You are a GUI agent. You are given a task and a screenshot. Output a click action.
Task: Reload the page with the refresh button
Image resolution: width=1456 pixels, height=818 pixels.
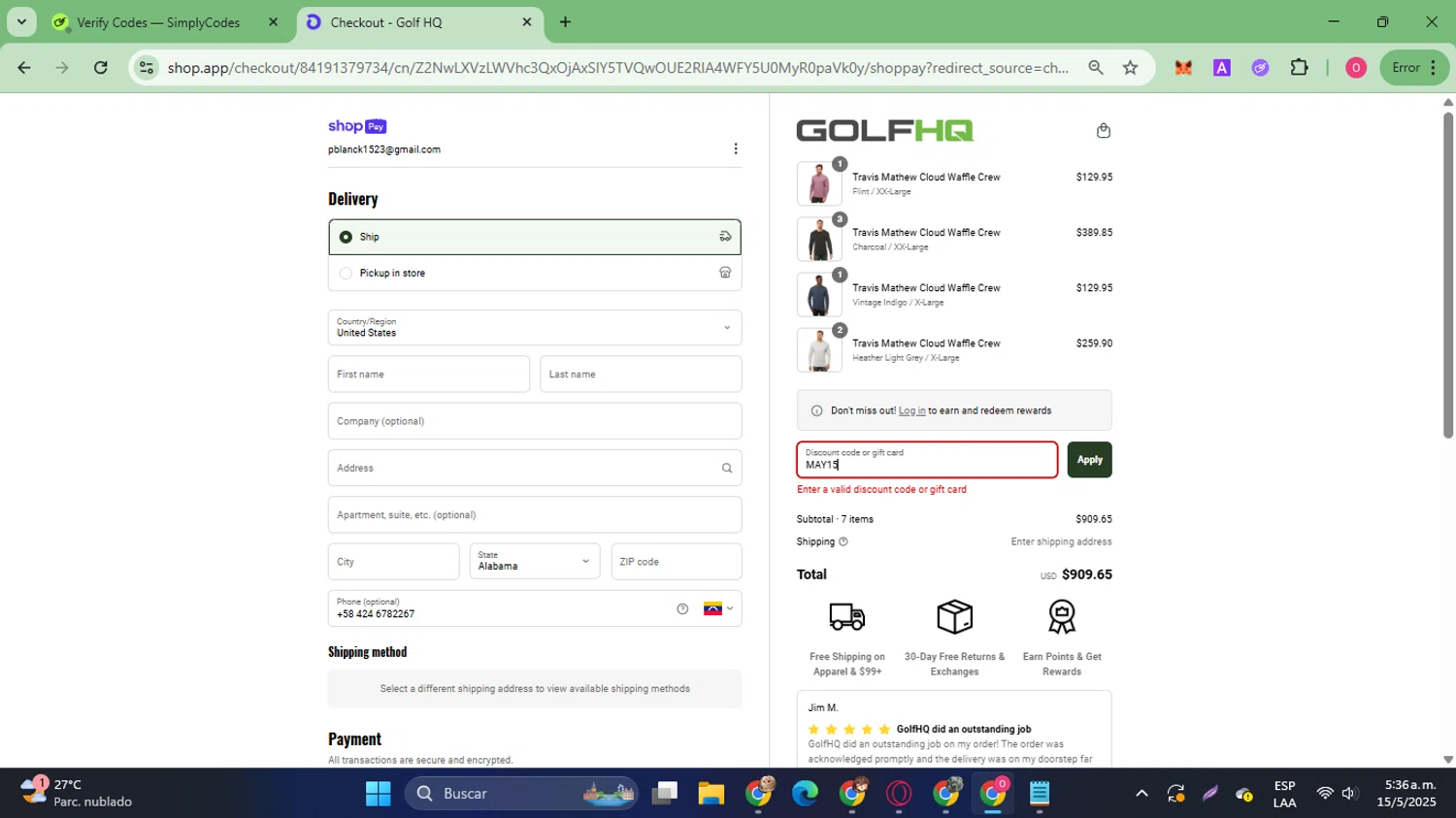pyautogui.click(x=100, y=67)
